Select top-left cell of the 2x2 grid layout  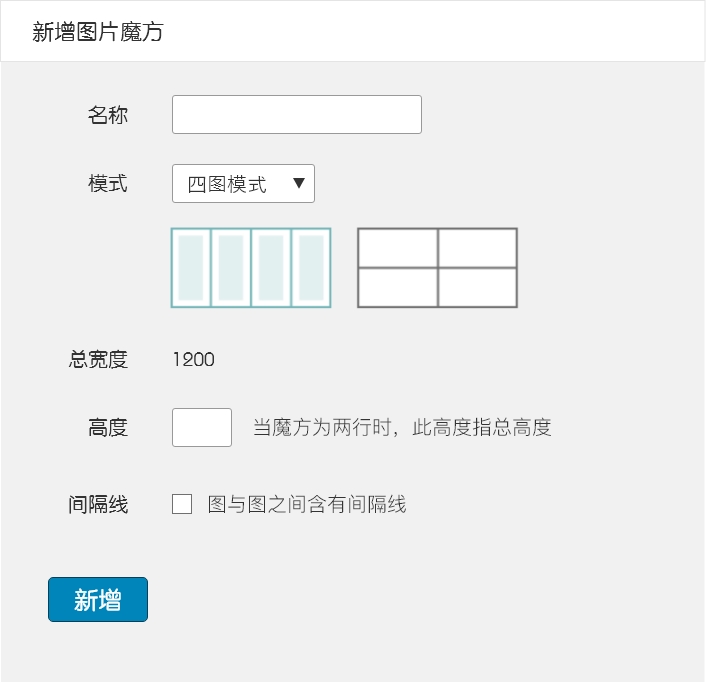(398, 248)
